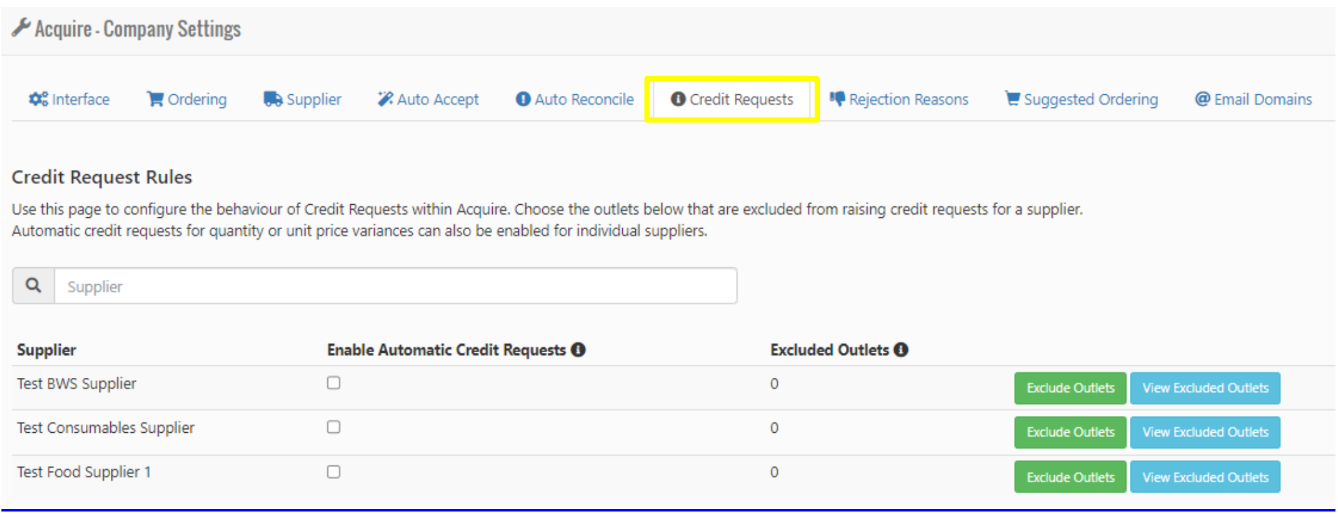Switch to the Auto Reconcile tab
1338x517 pixels.
point(575,99)
